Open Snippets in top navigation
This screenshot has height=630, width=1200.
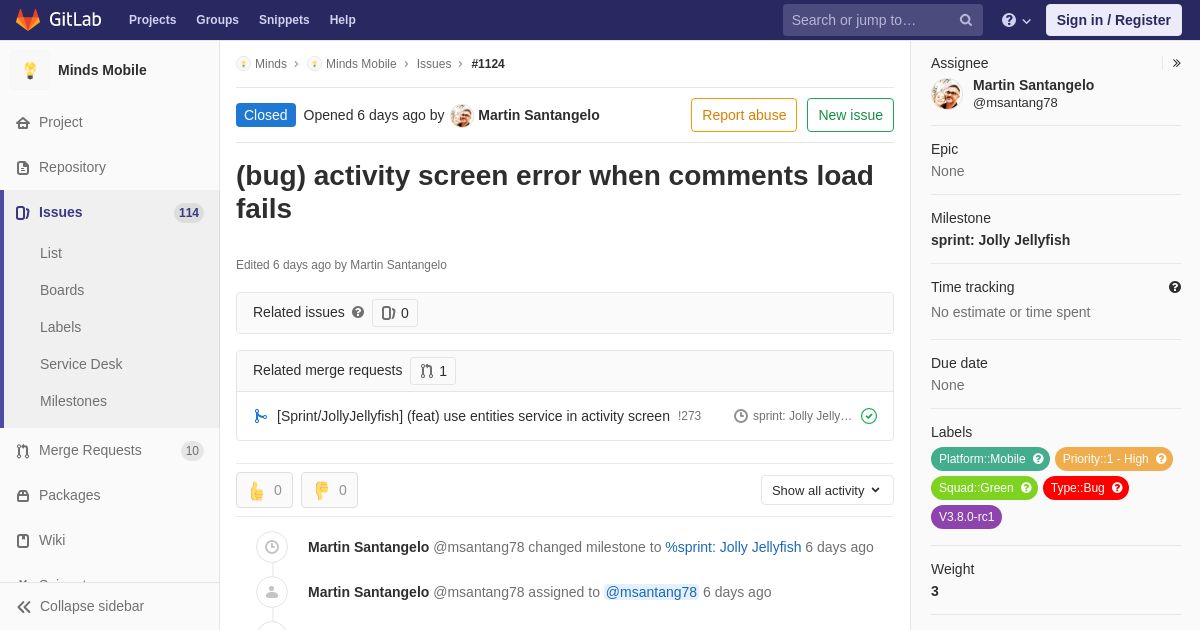[x=284, y=20]
